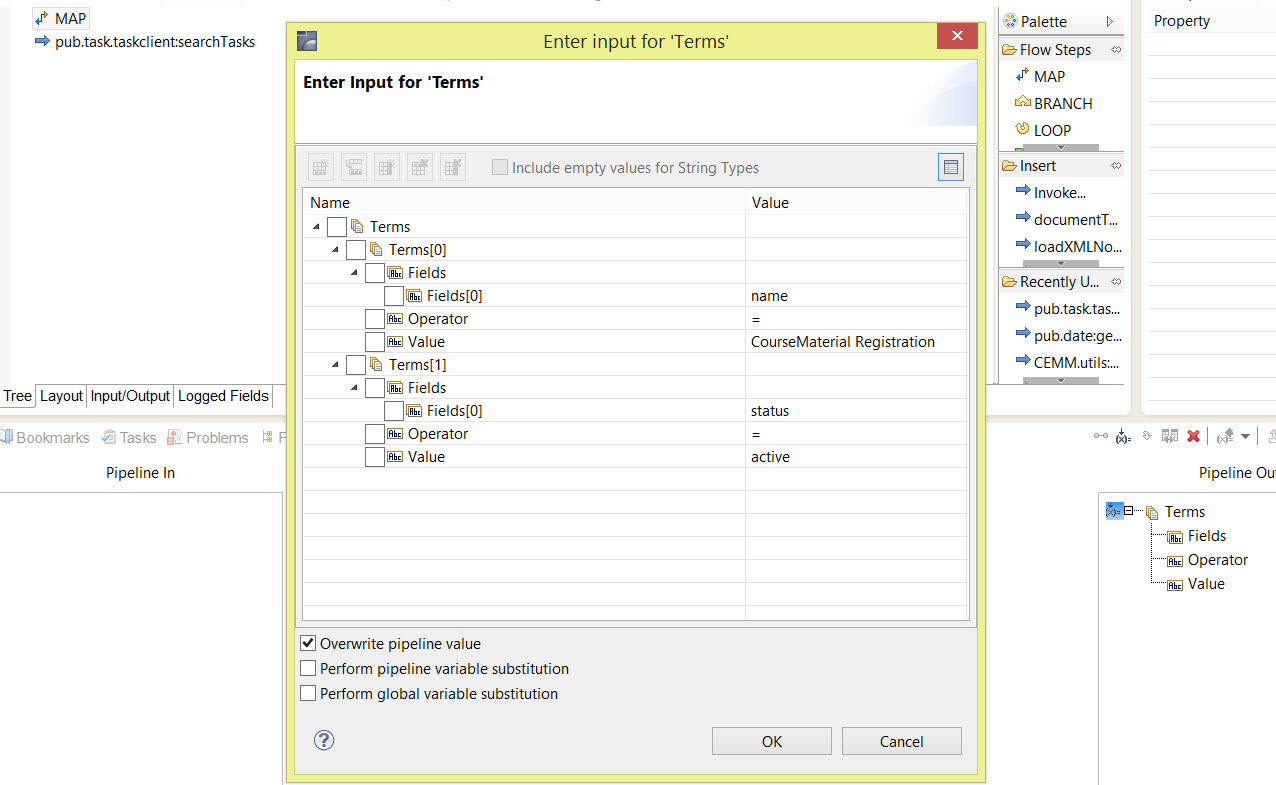Uncheck Overwrite pipeline value
This screenshot has height=785, width=1276.
(308, 643)
